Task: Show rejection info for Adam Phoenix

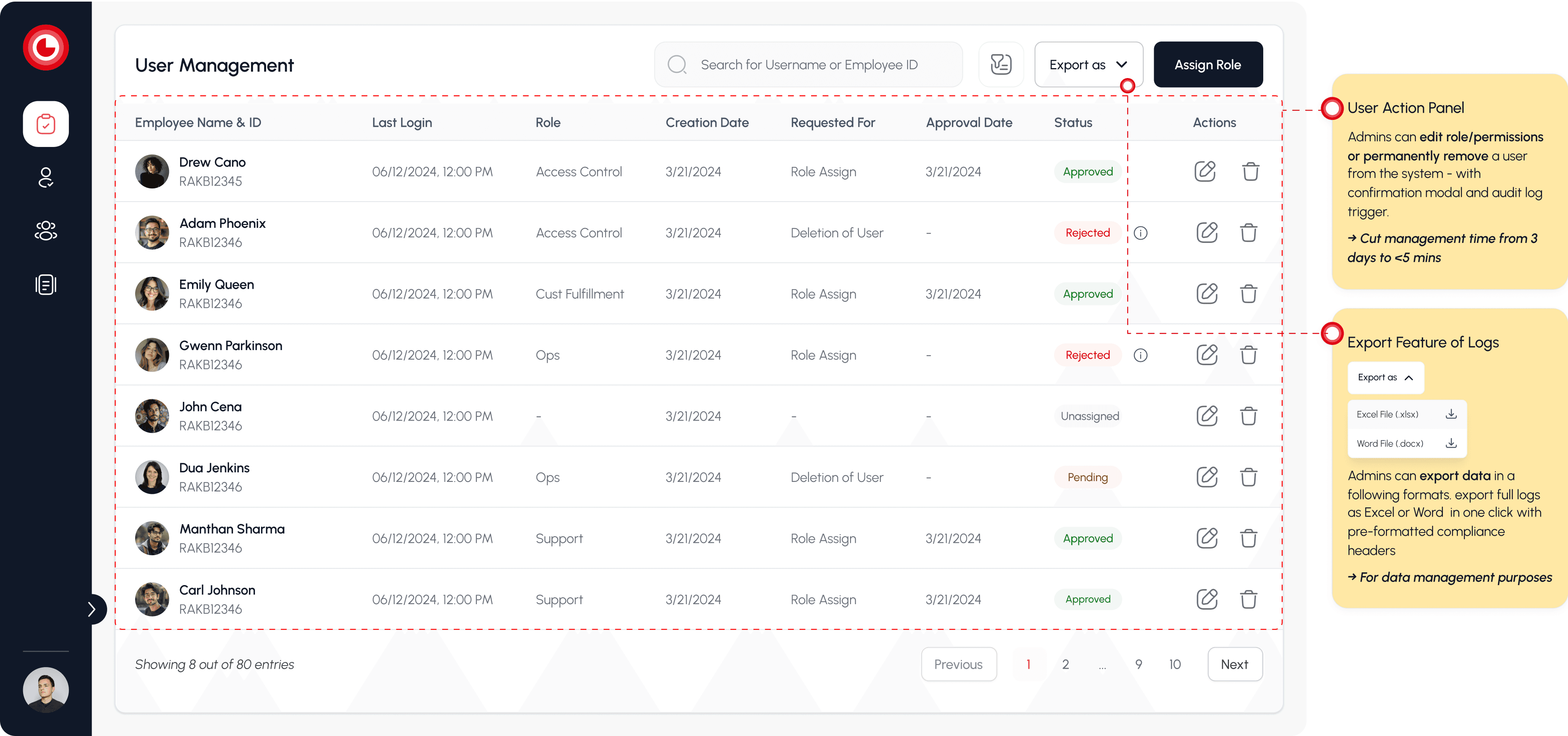Action: tap(1141, 233)
